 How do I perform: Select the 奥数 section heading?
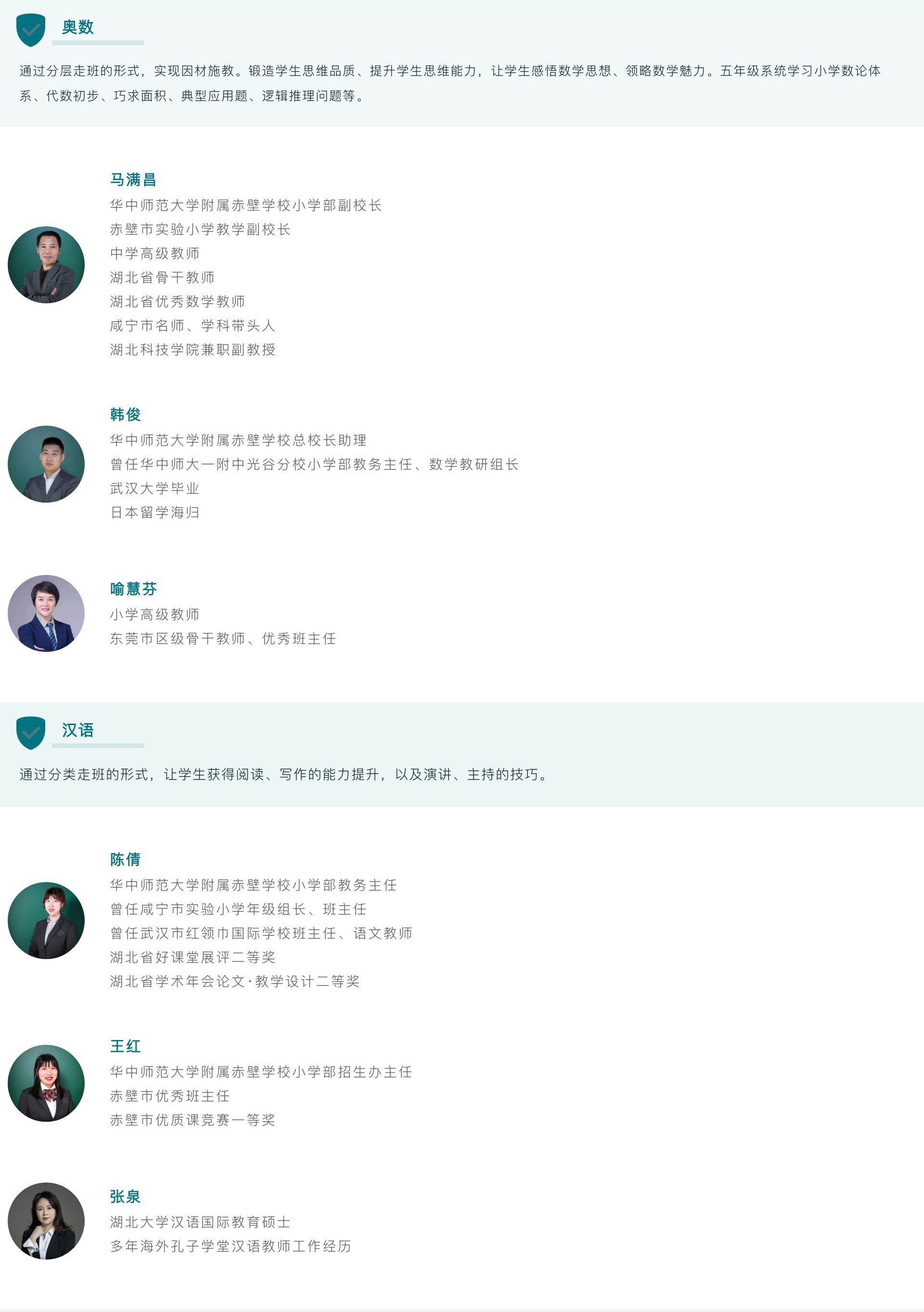pos(77,27)
